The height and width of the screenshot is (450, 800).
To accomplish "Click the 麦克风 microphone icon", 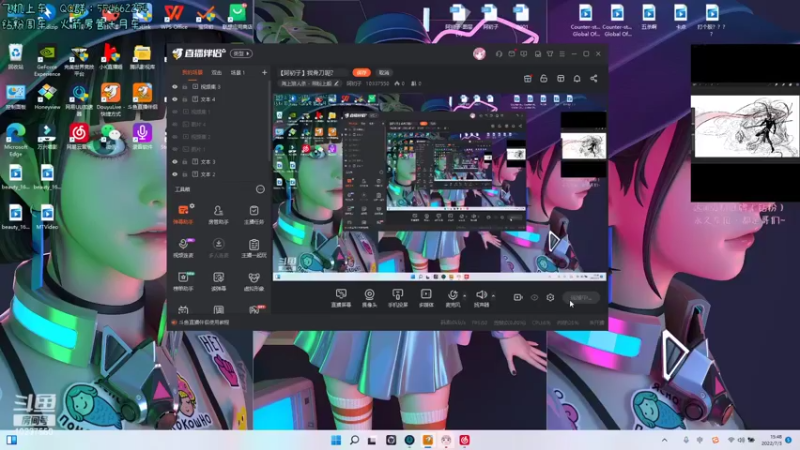I will point(453,295).
